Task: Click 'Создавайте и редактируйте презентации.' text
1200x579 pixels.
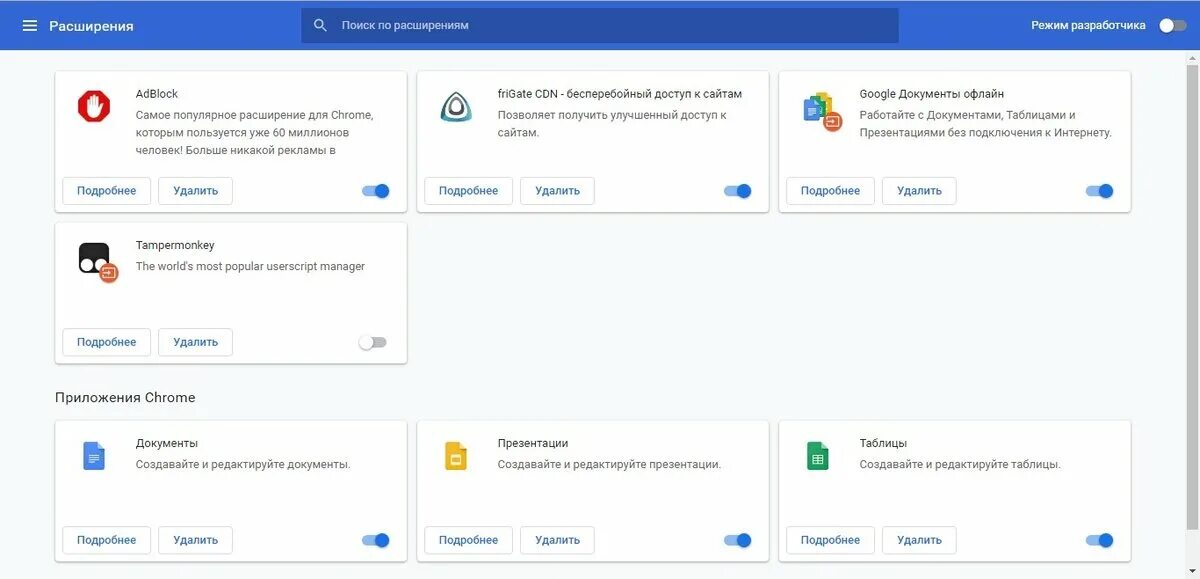Action: click(x=609, y=464)
